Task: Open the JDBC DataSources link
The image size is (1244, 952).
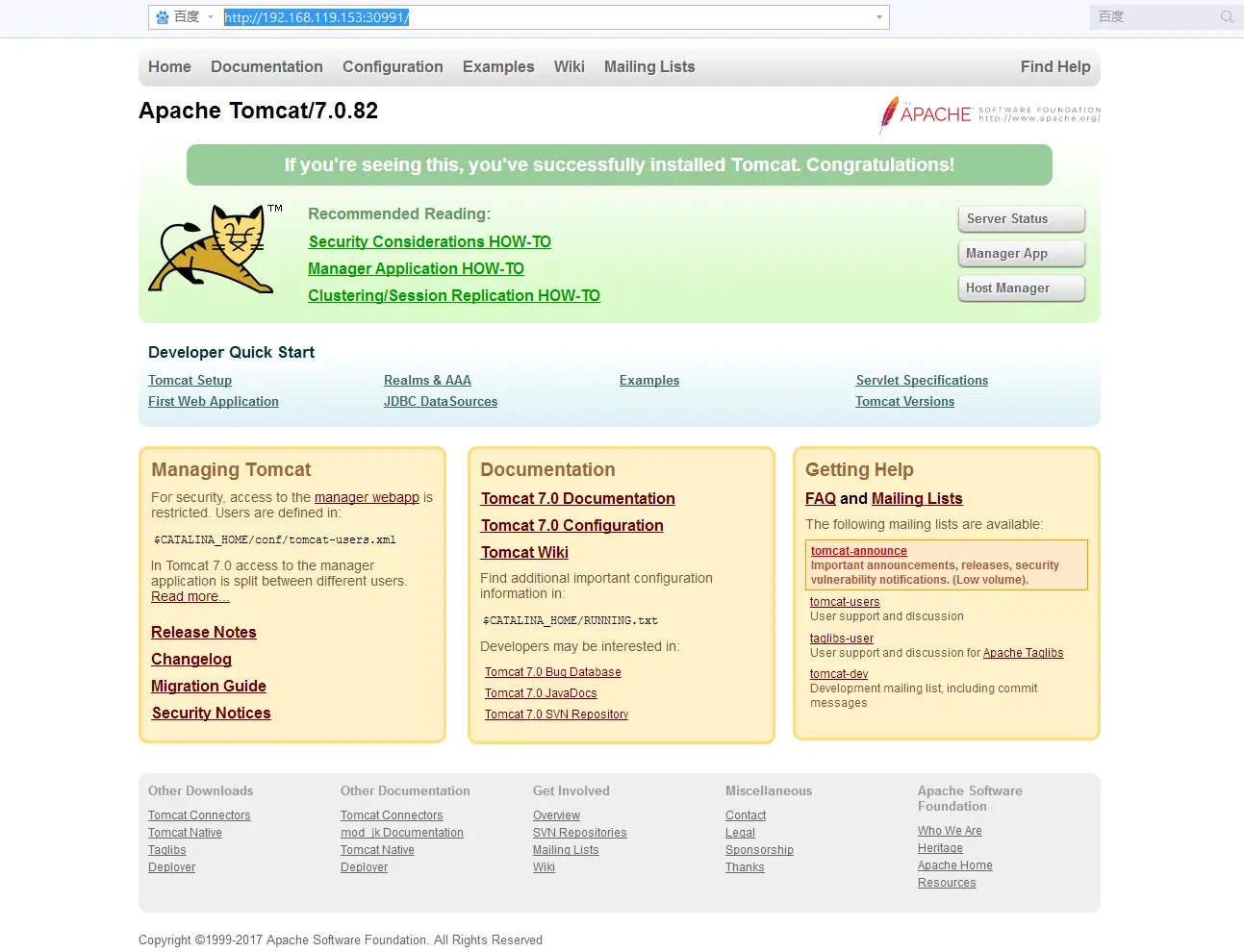Action: (441, 402)
